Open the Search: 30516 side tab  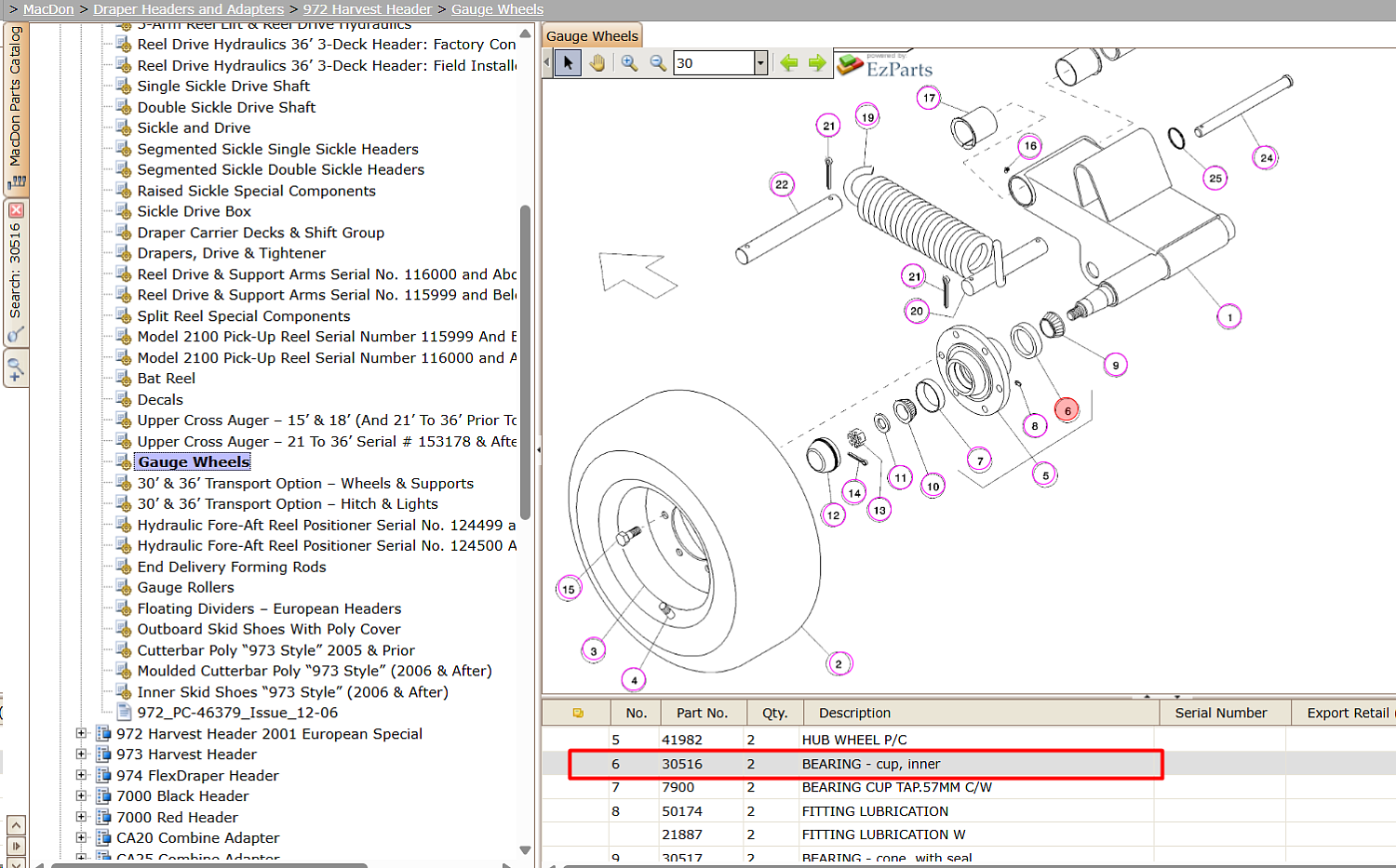16,273
